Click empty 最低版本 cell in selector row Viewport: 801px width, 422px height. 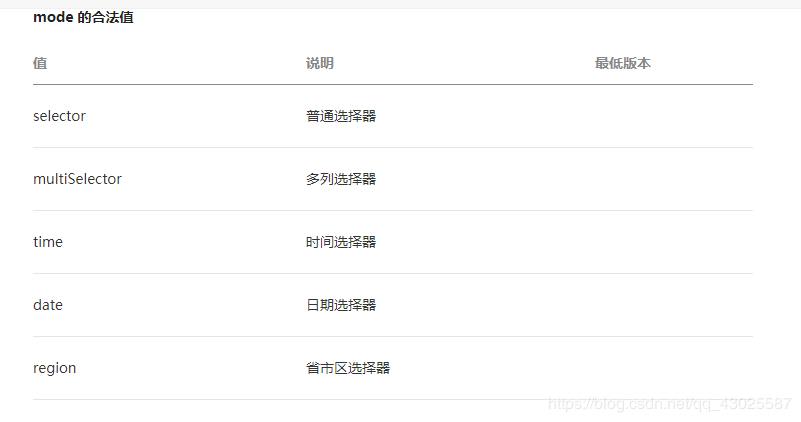(x=672, y=116)
